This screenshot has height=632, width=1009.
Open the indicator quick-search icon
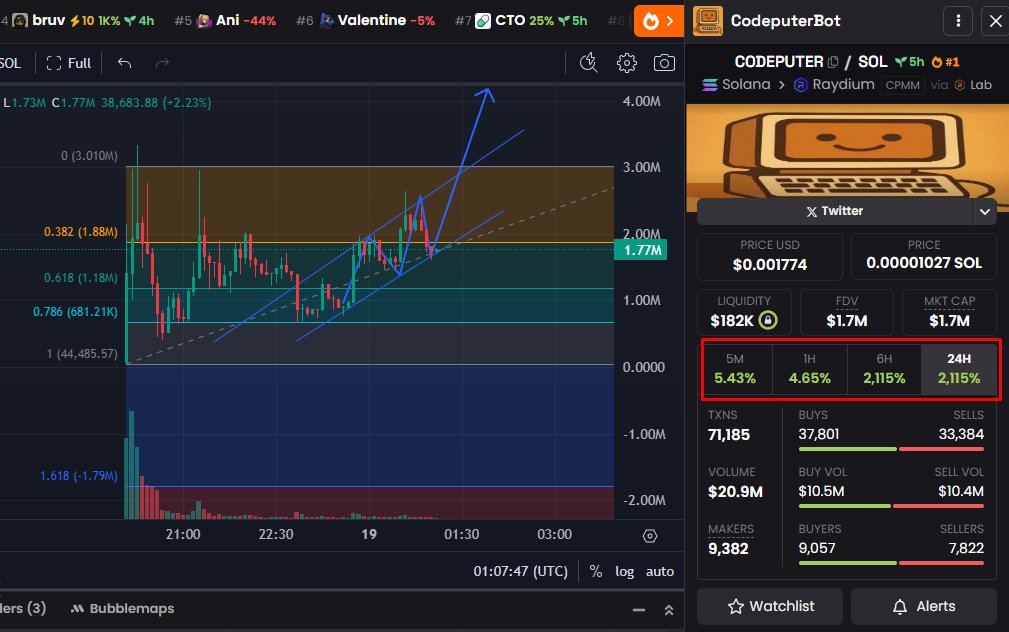click(x=589, y=63)
